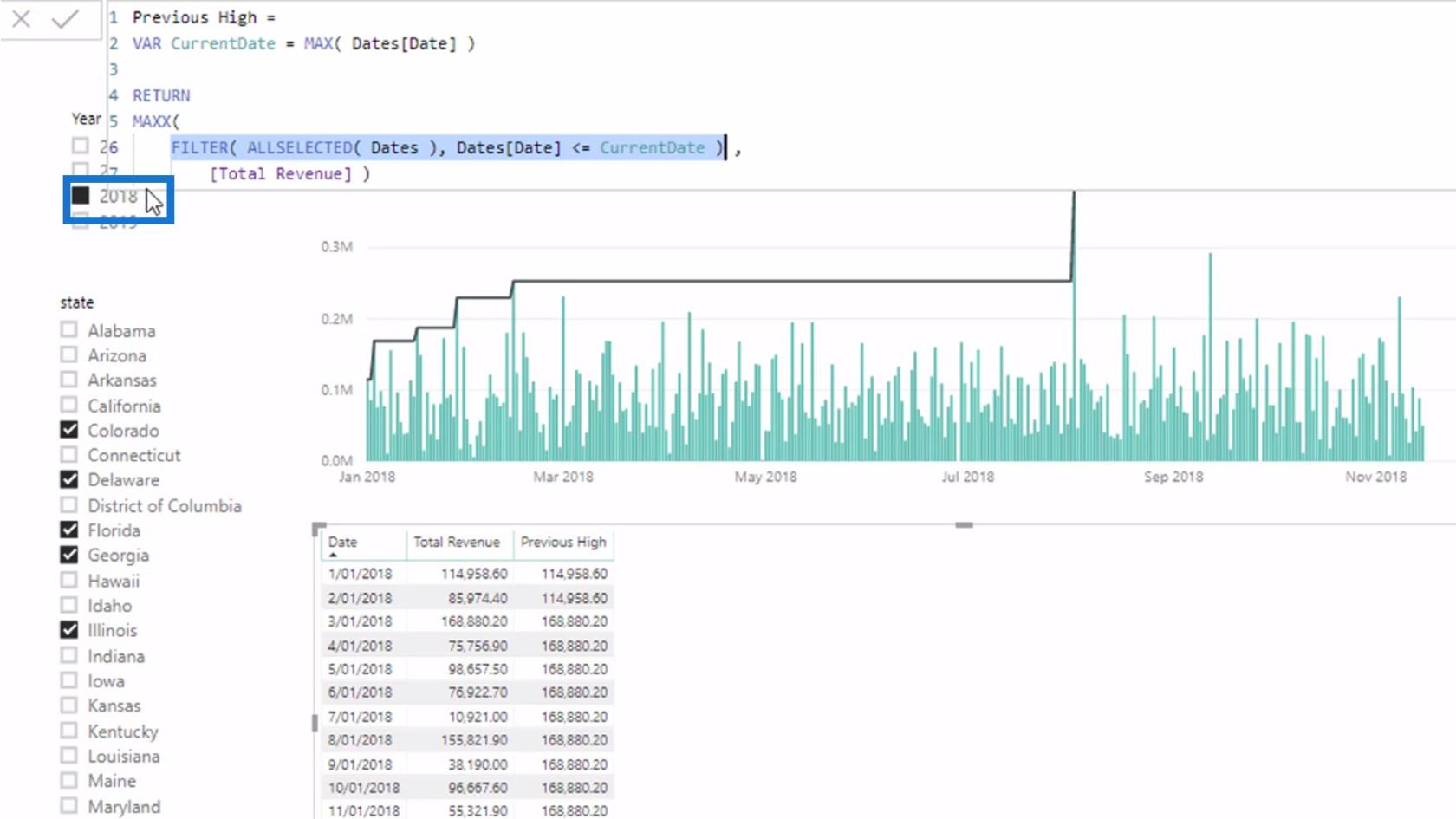This screenshot has width=1456, height=819.
Task: Grab the table's top-center resize handle
Action: 964,524
